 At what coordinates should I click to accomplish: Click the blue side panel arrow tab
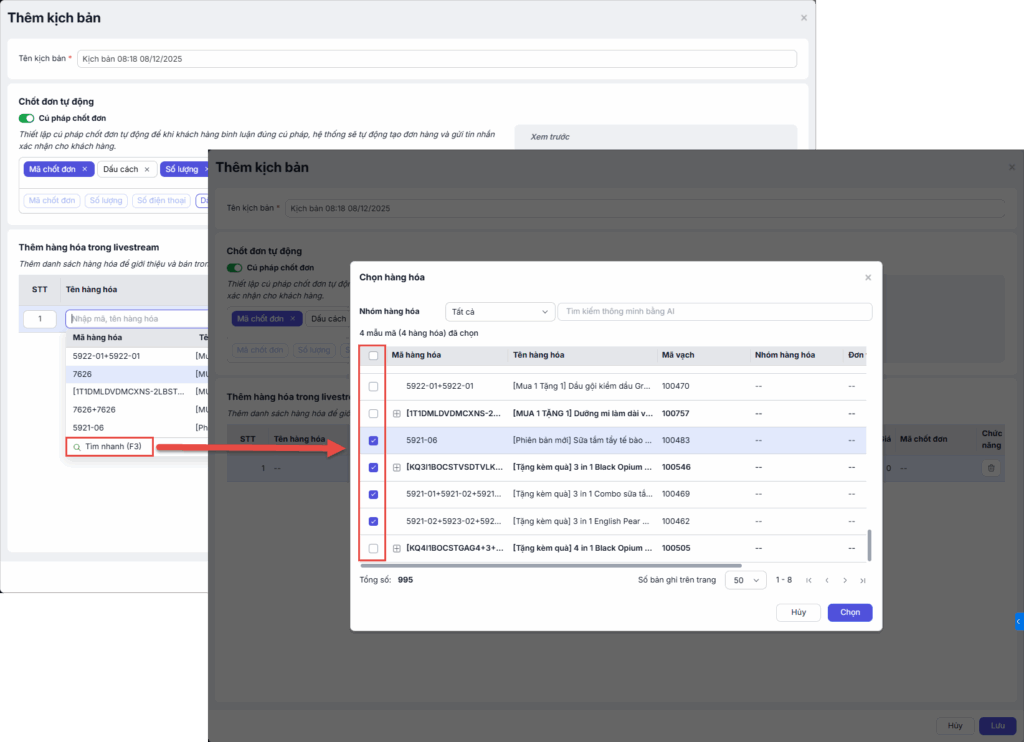[x=1019, y=621]
